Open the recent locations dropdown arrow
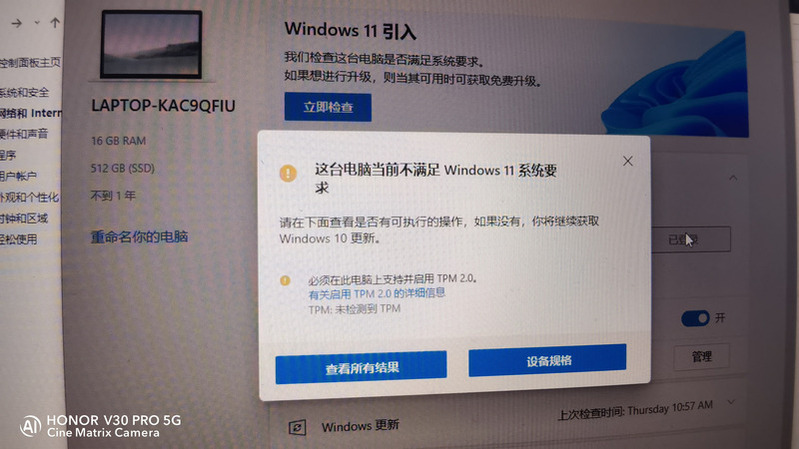The height and width of the screenshot is (449, 799). 37,23
